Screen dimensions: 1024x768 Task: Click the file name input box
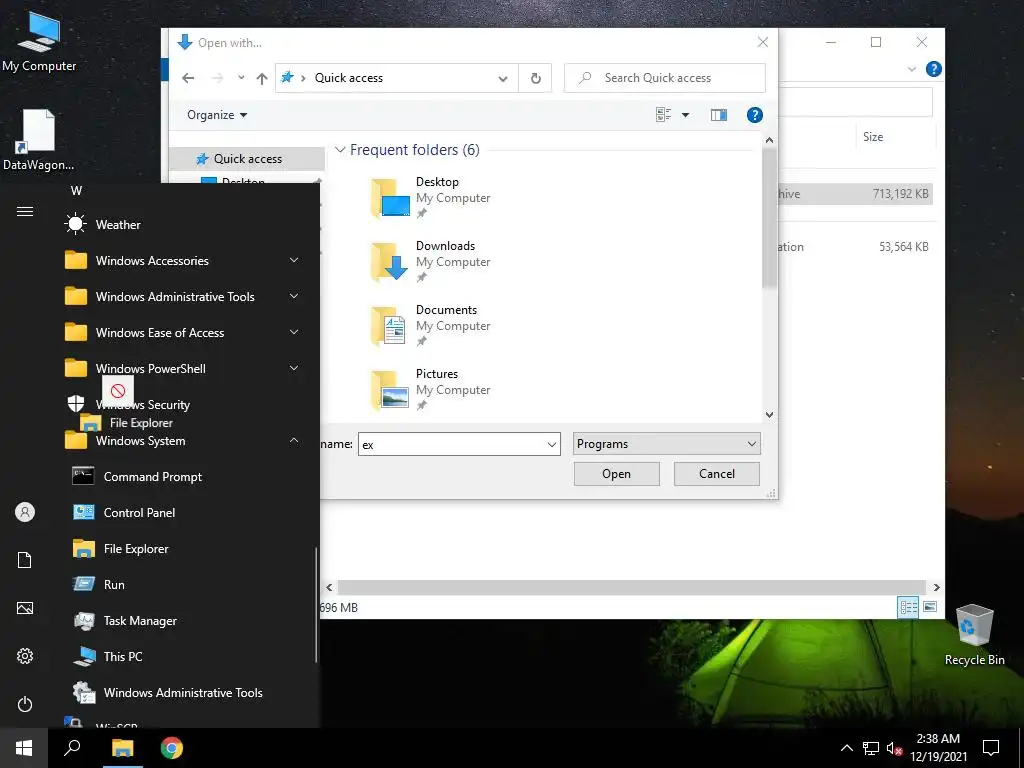[x=452, y=445]
